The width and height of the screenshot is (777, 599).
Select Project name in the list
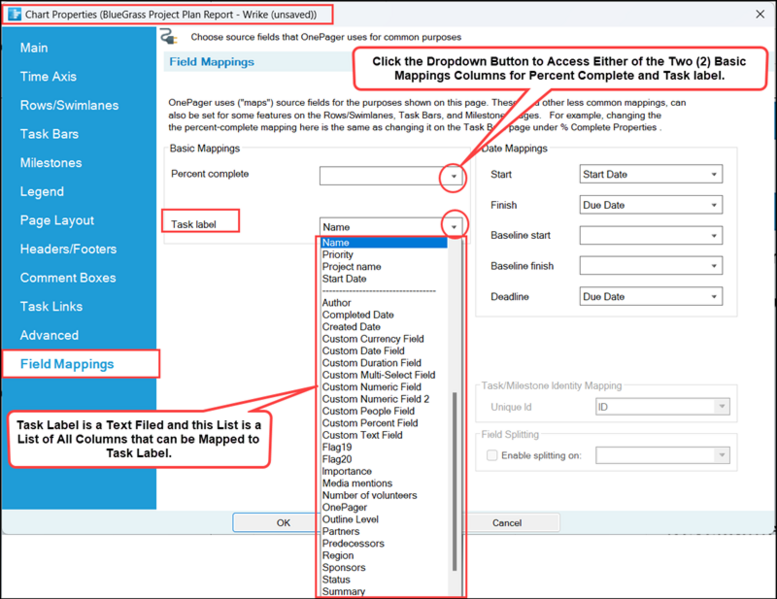pyautogui.click(x=351, y=267)
